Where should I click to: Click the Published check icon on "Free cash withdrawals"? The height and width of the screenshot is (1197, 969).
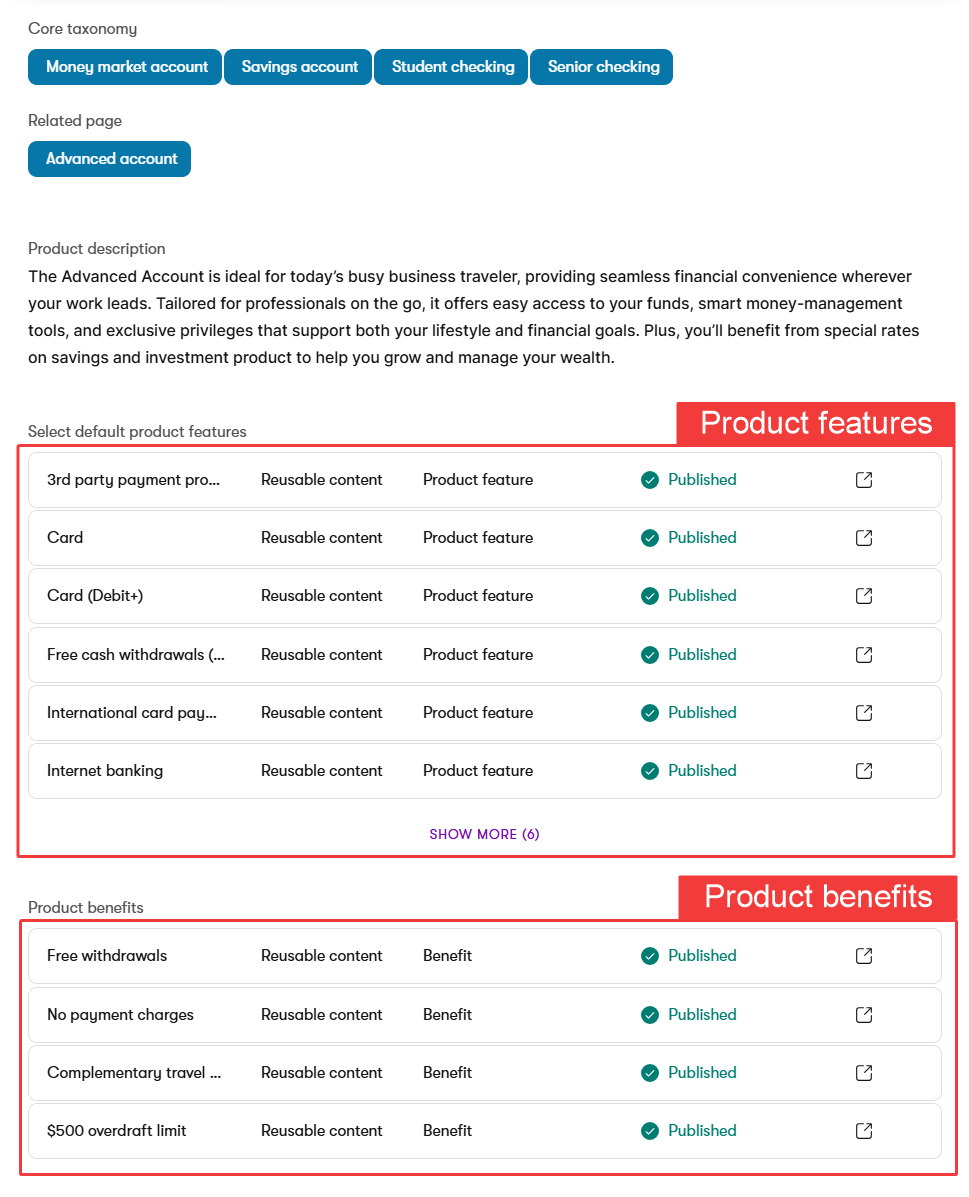coord(651,654)
